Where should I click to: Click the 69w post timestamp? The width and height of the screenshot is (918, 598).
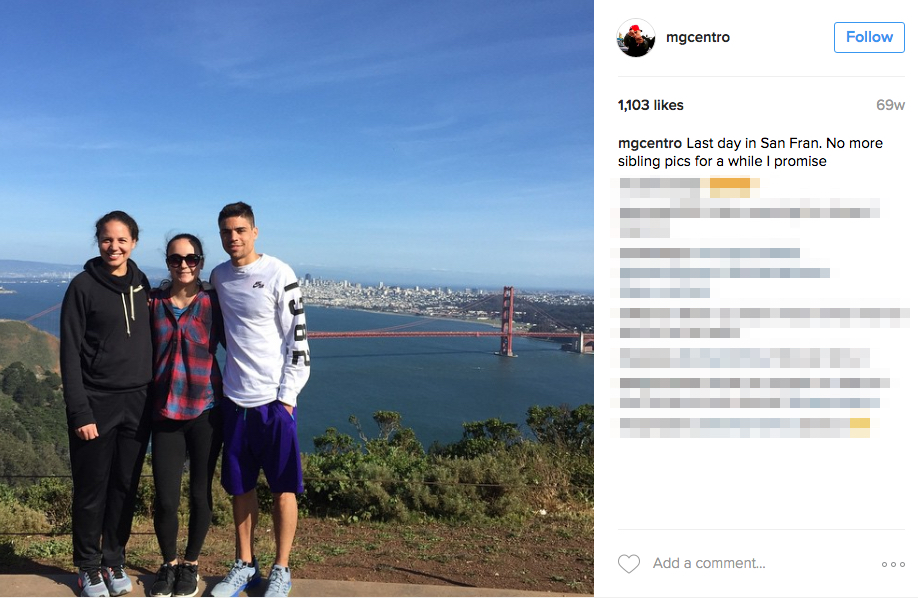click(890, 105)
